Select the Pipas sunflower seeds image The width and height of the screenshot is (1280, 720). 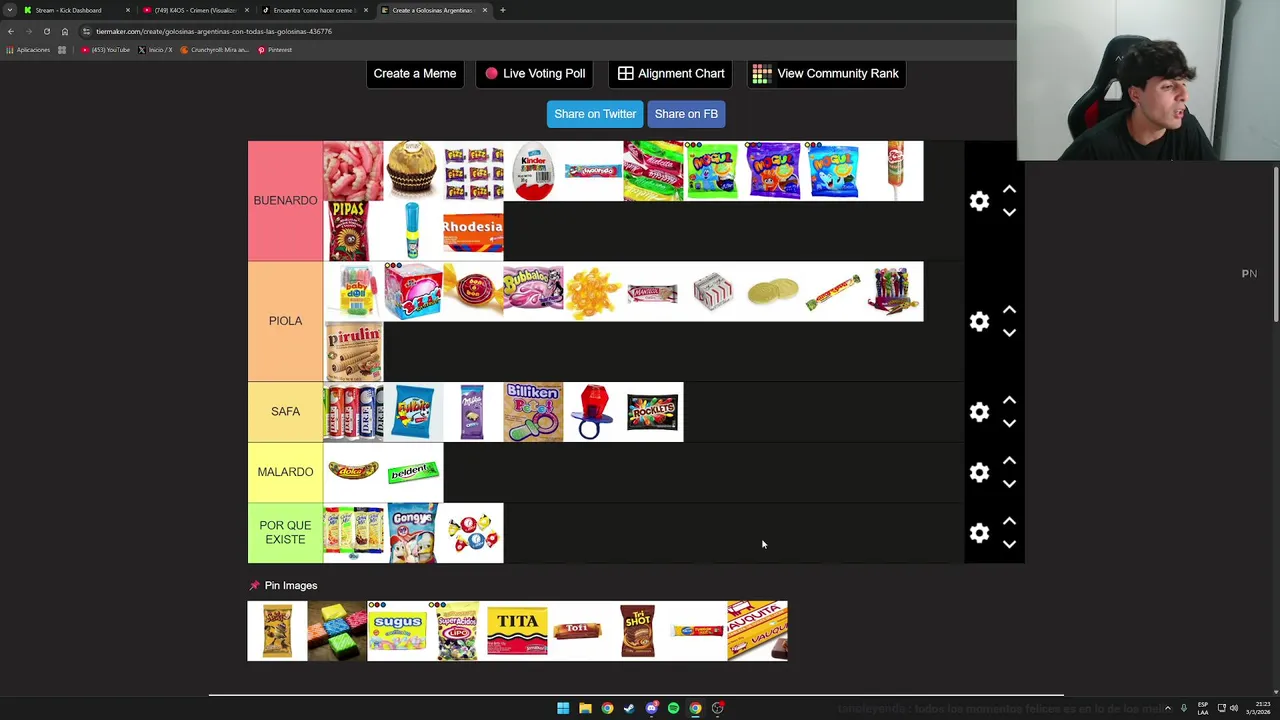353,231
